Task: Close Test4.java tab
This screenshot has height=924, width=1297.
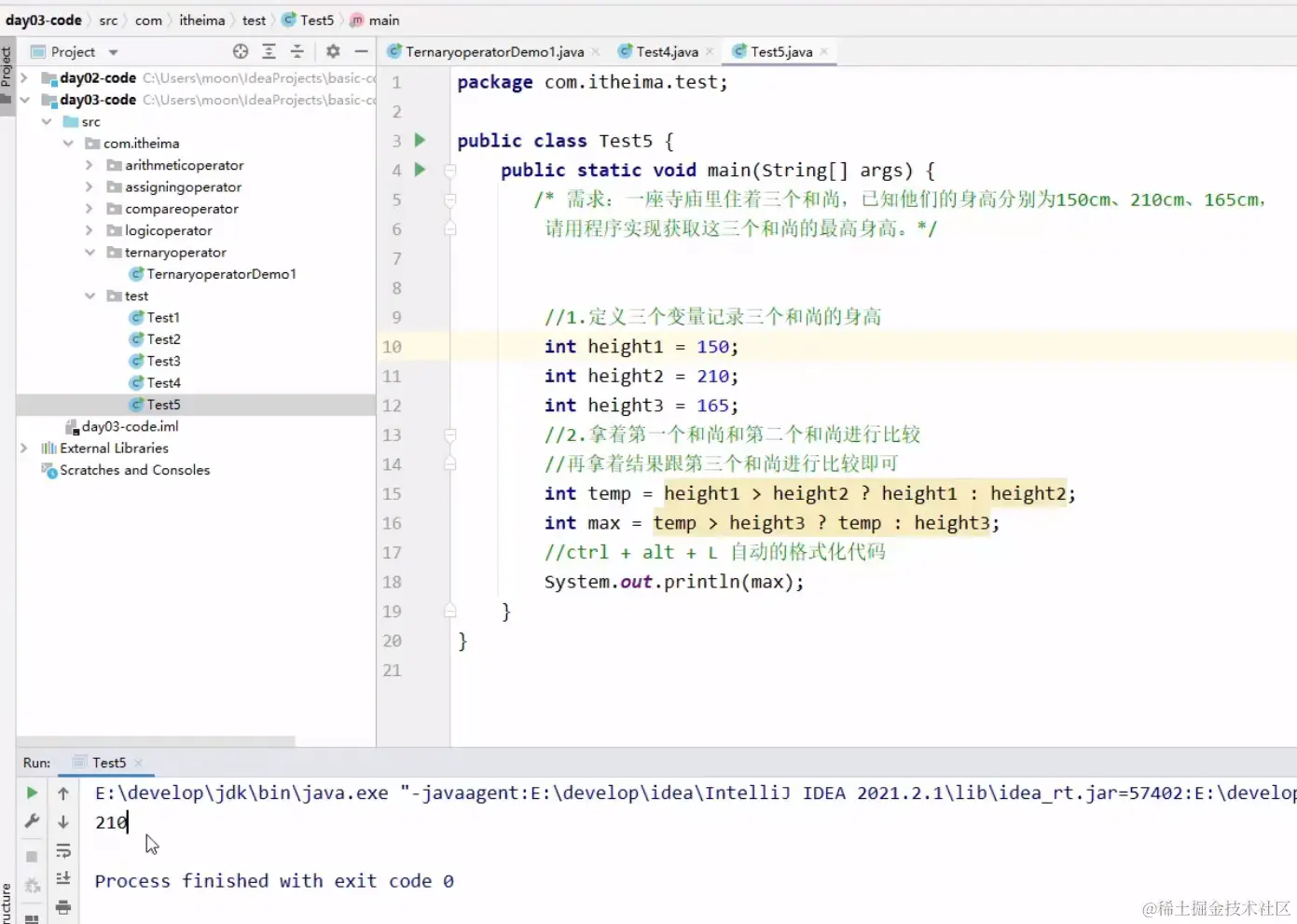Action: (710, 52)
